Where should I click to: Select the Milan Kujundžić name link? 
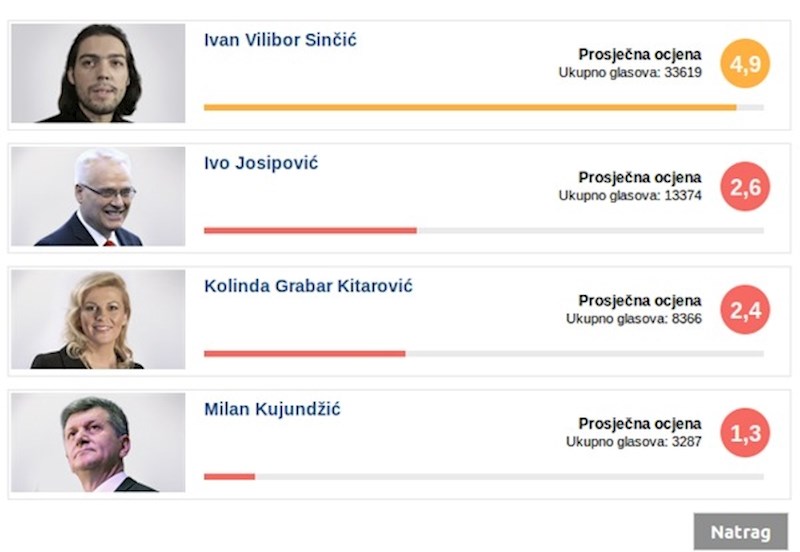[x=272, y=409]
